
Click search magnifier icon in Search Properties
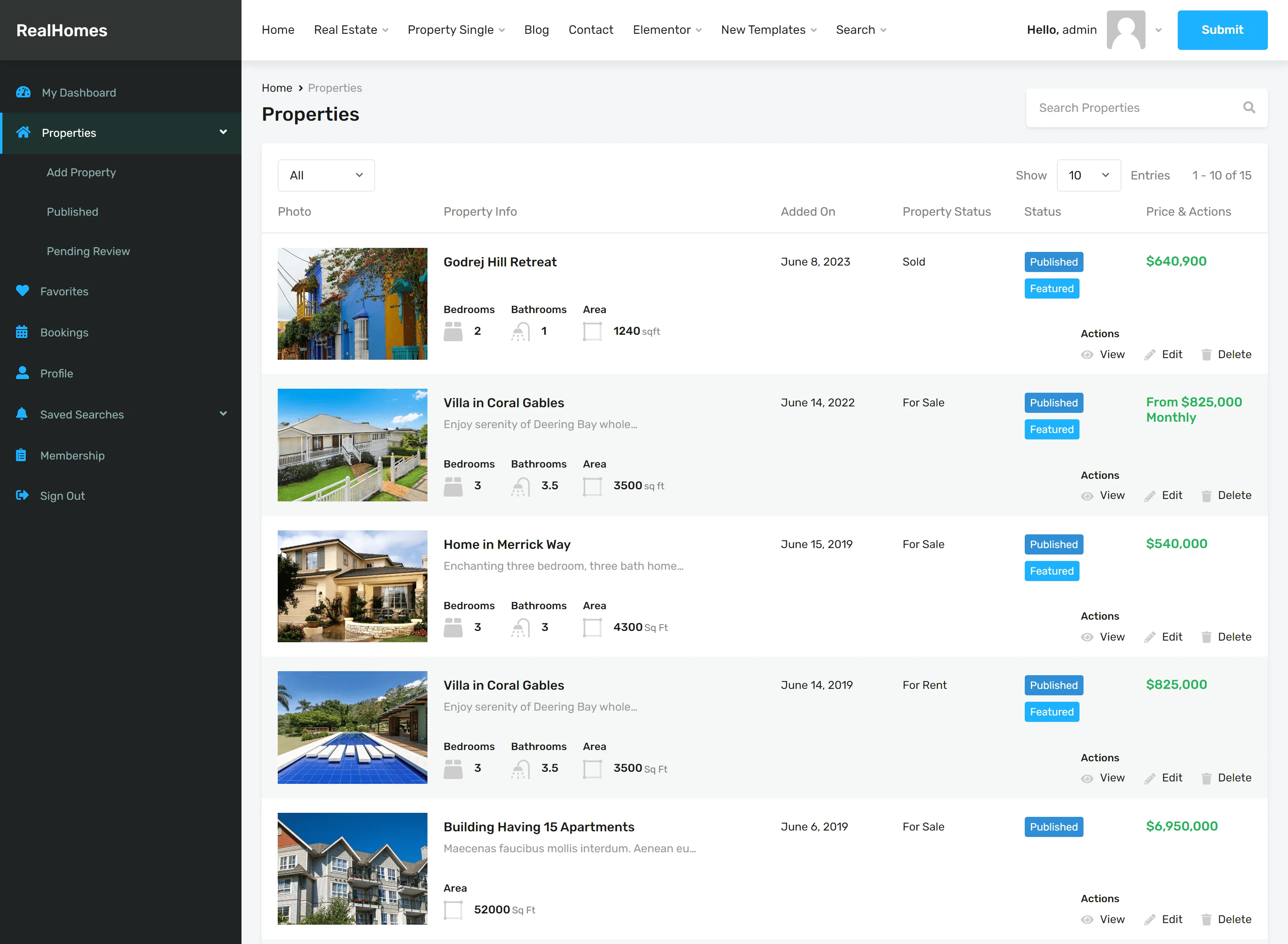(1249, 107)
